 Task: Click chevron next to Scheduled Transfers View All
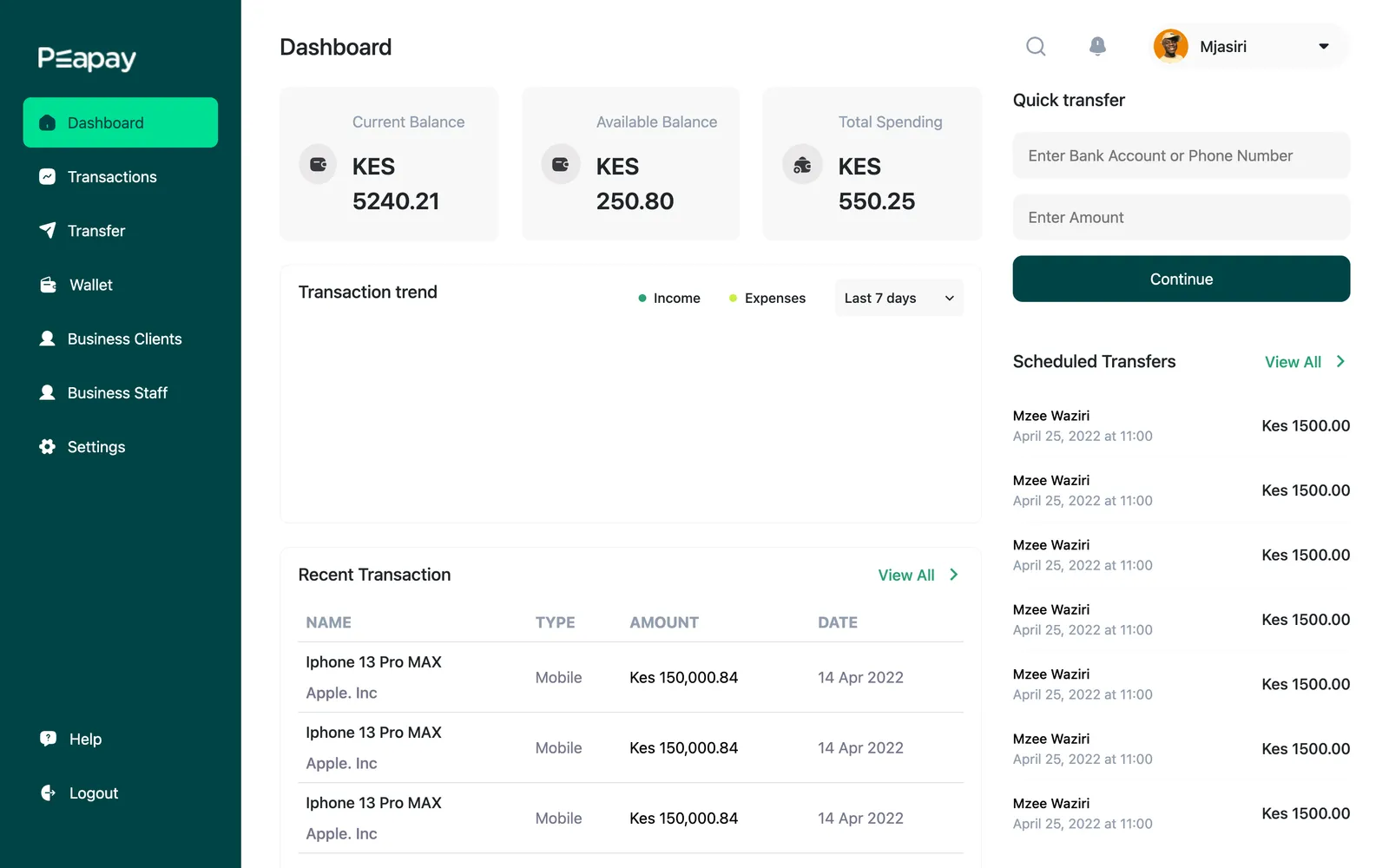coord(1340,361)
